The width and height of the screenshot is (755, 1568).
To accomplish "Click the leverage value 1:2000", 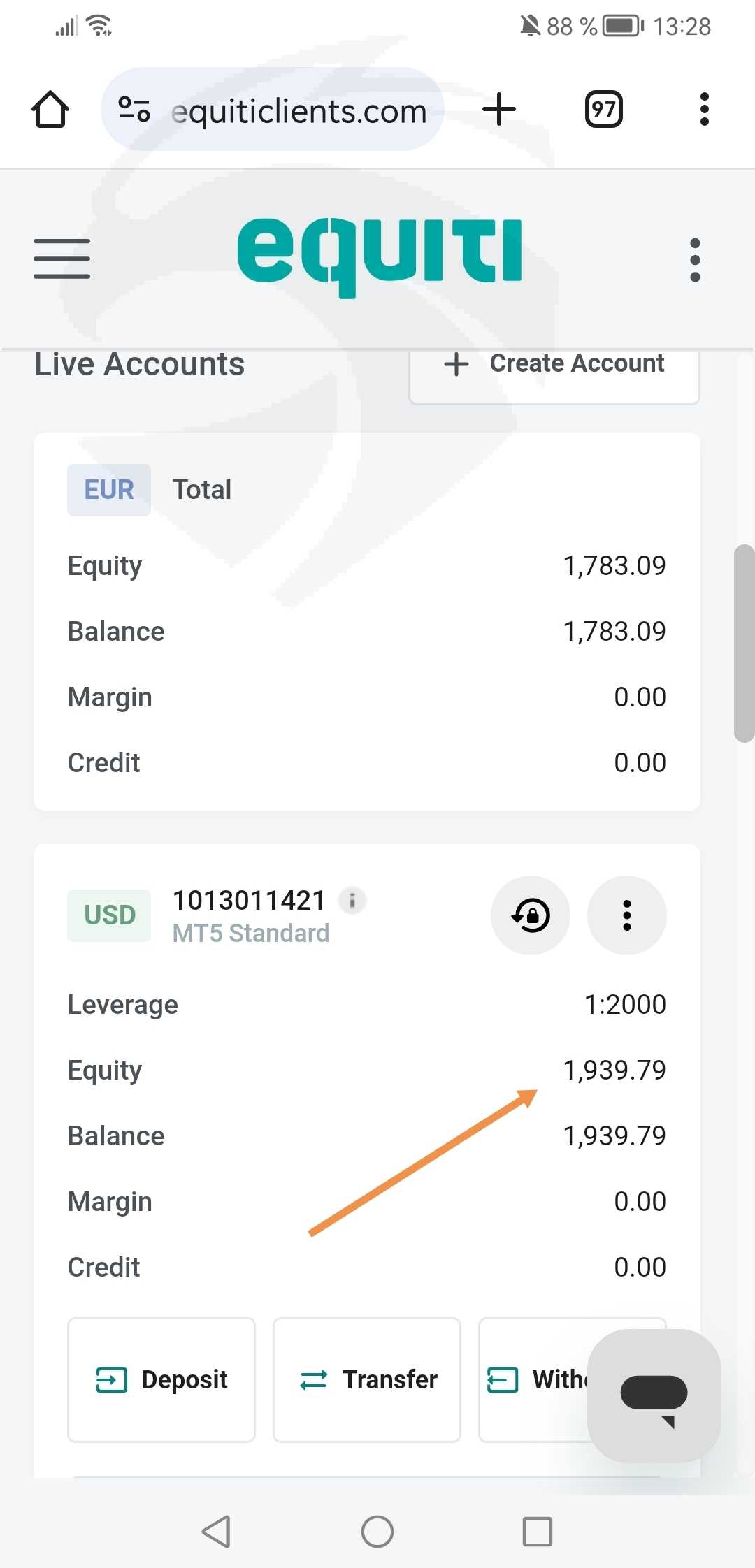I will [x=625, y=1005].
